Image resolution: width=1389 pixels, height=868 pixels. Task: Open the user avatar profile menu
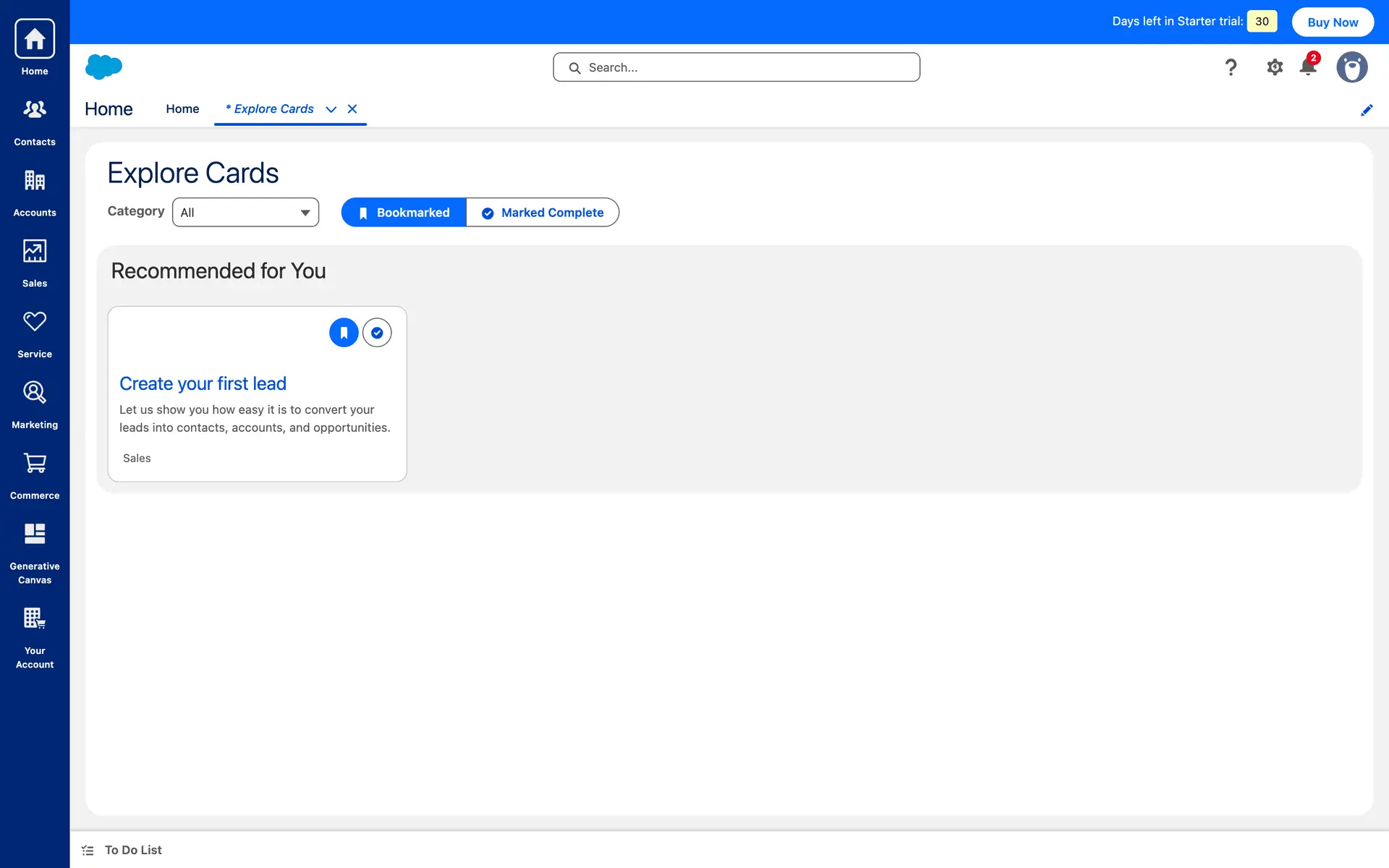click(x=1351, y=67)
